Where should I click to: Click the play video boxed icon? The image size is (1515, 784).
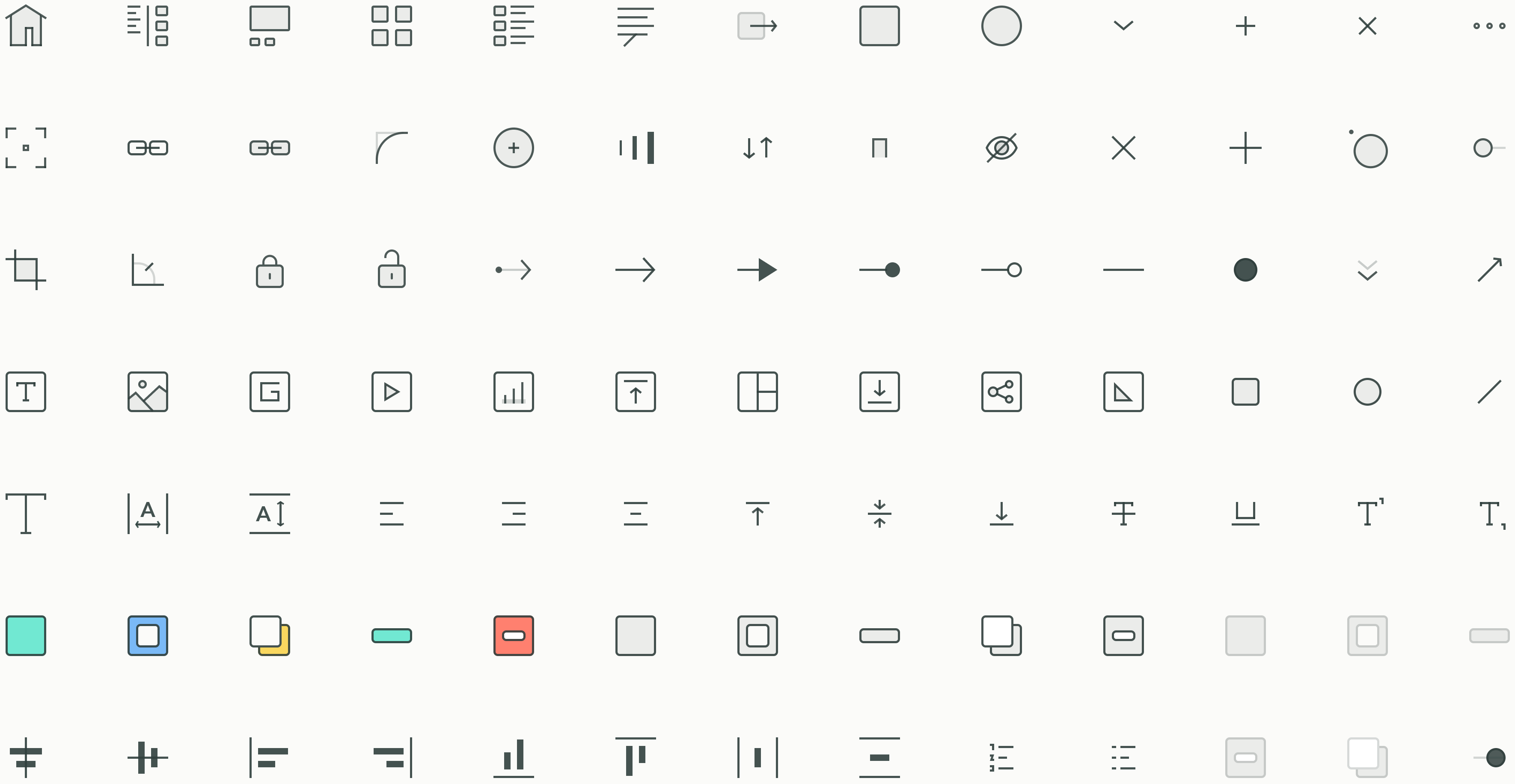click(x=392, y=392)
